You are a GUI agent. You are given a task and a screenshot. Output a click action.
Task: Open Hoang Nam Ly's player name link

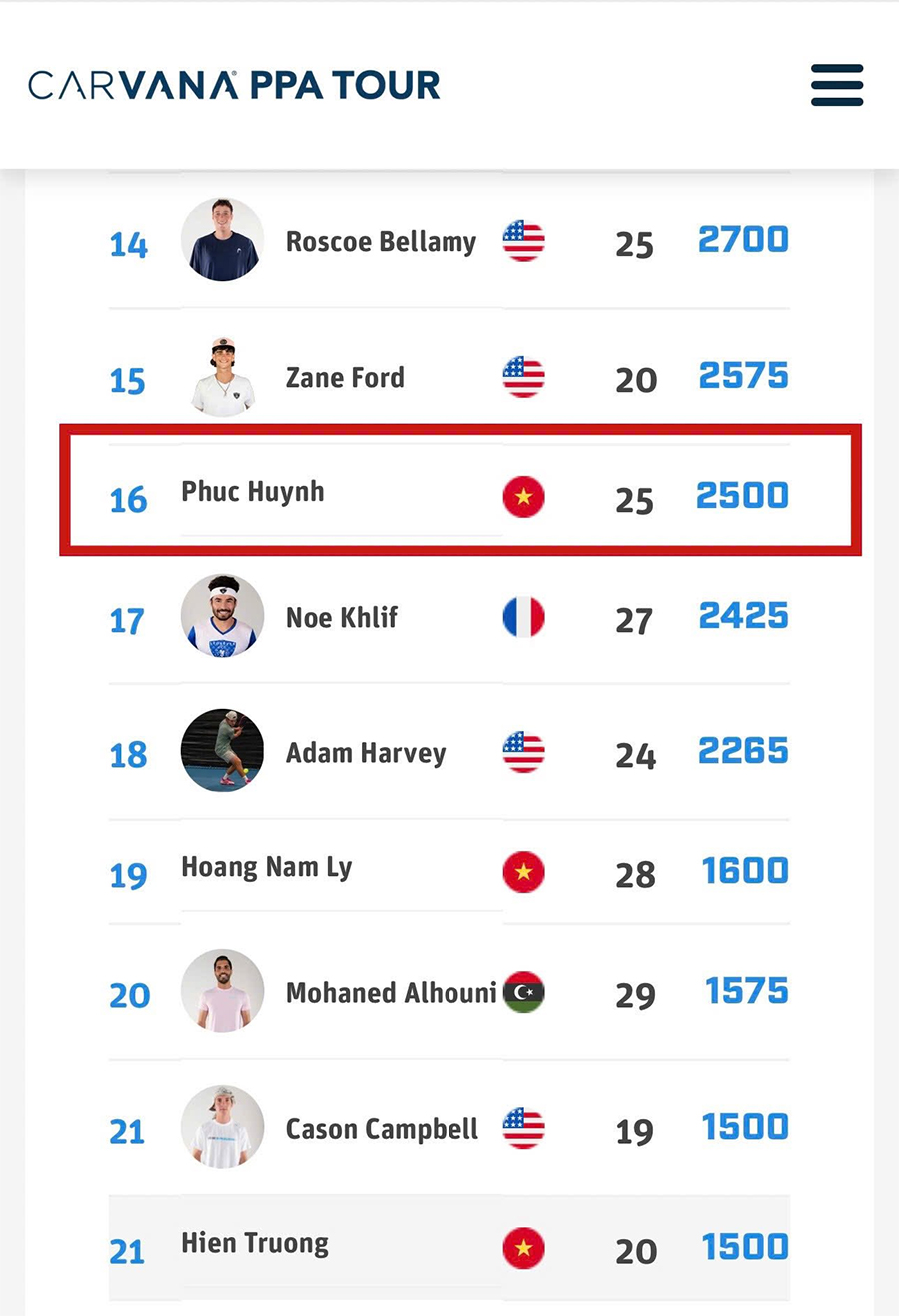(x=266, y=867)
